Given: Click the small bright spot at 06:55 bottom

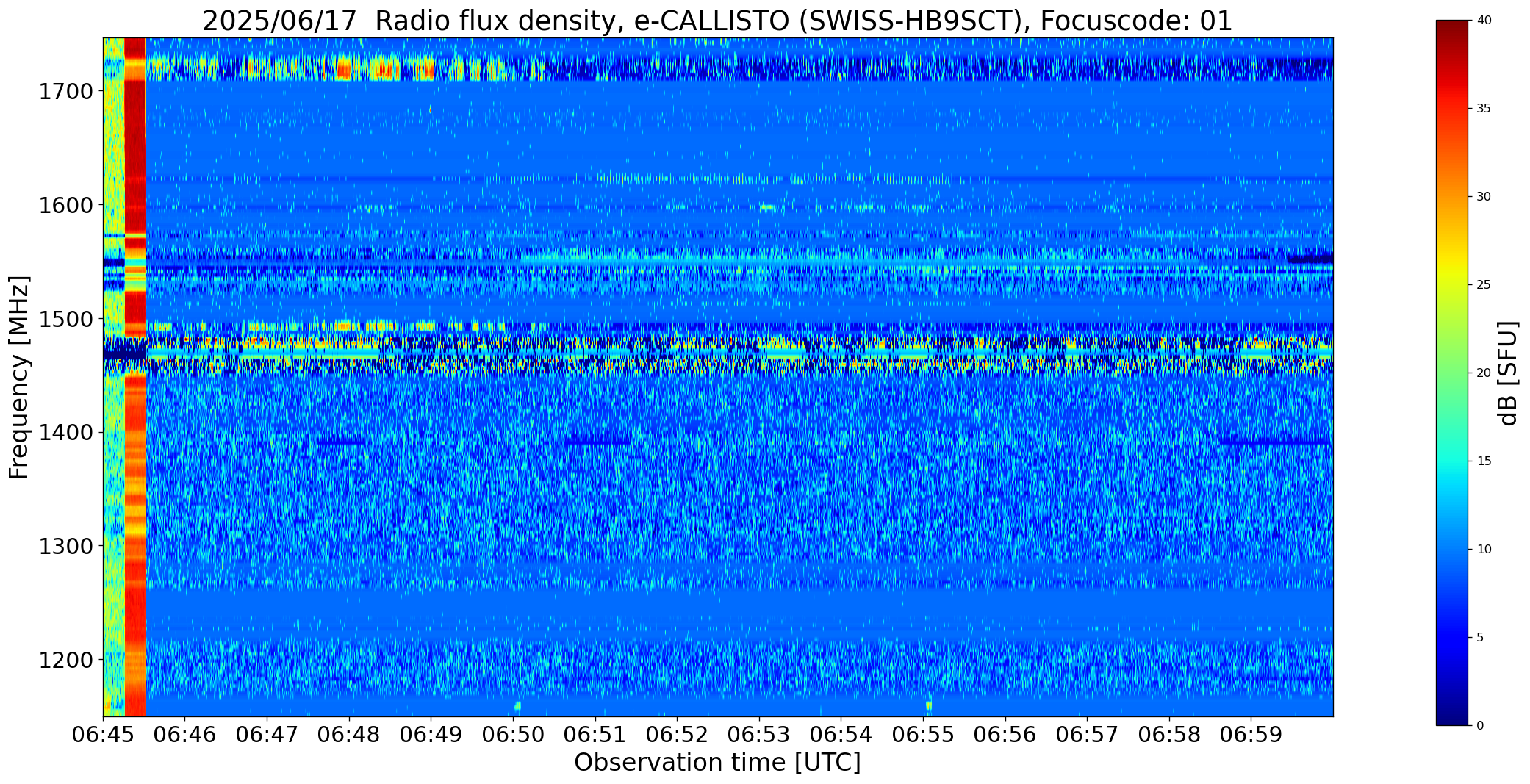Looking at the screenshot, I should coord(929,706).
